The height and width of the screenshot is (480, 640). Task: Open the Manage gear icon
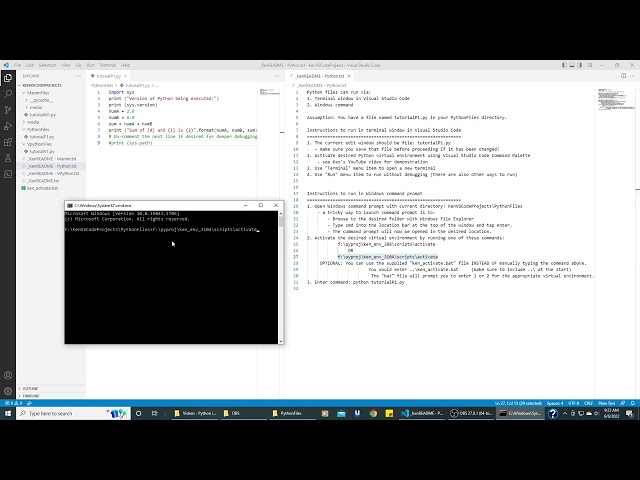(8, 391)
